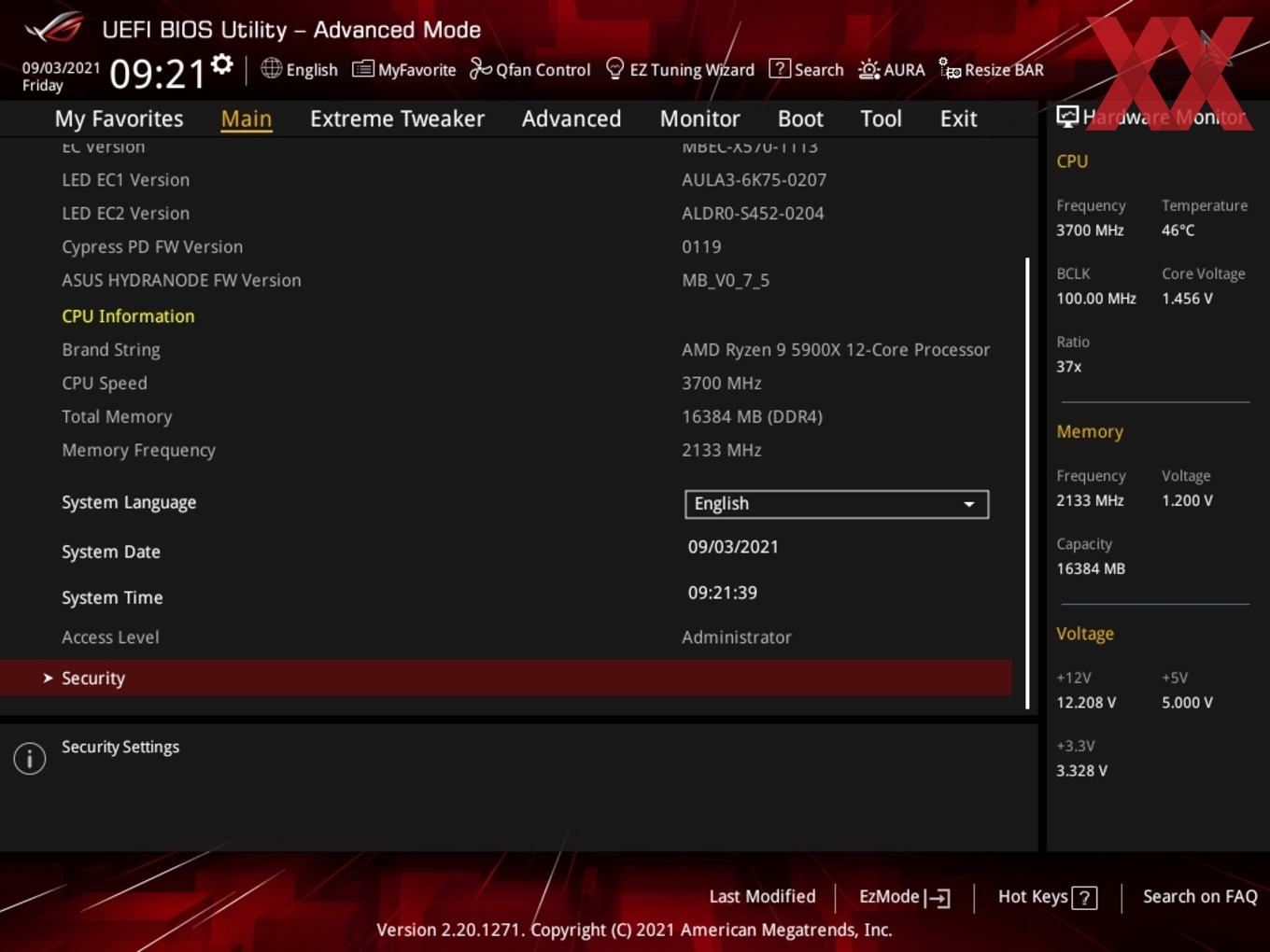Image resolution: width=1270 pixels, height=952 pixels.
Task: Click the Brand String label
Action: 111,350
